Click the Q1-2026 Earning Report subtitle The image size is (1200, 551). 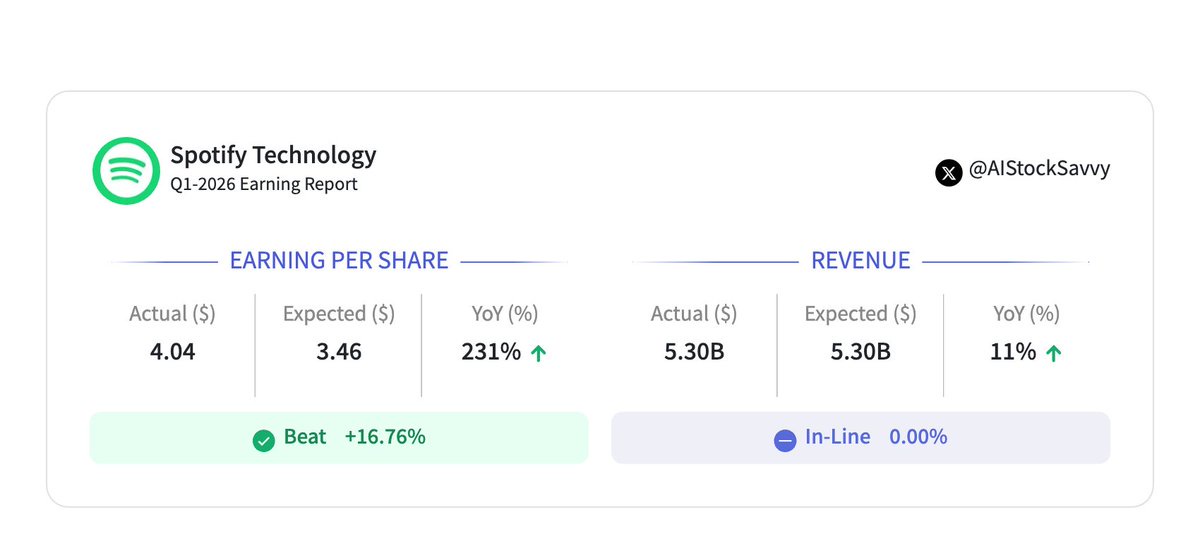click(264, 184)
